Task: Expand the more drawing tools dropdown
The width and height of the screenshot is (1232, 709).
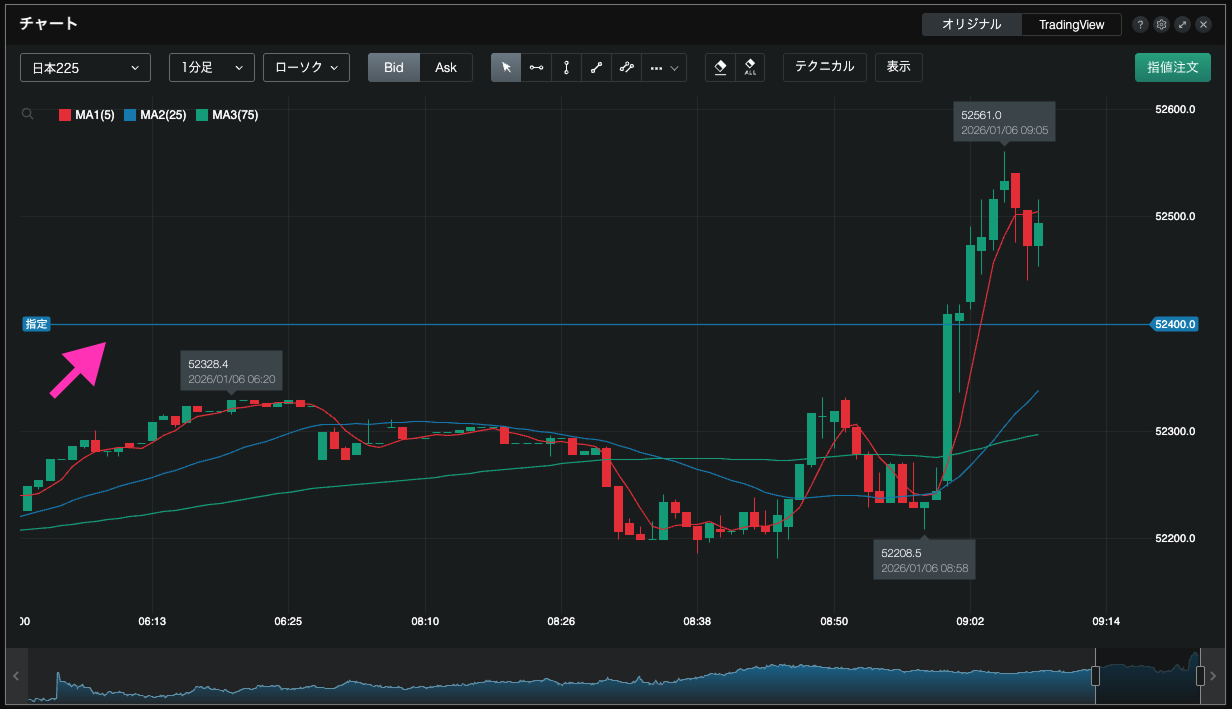Action: click(x=664, y=67)
